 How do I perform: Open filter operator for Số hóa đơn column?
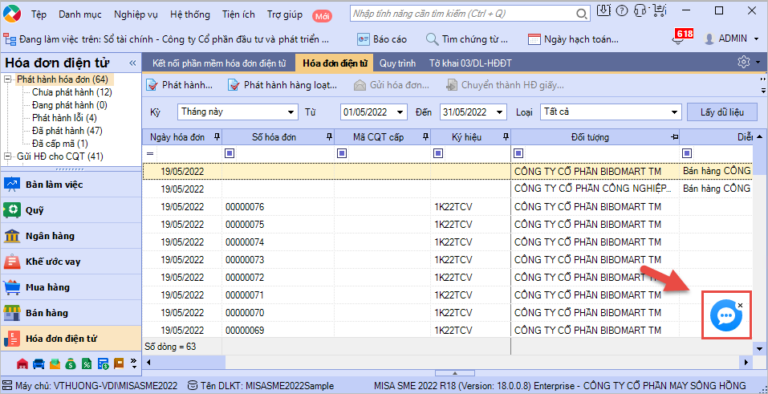(x=229, y=153)
